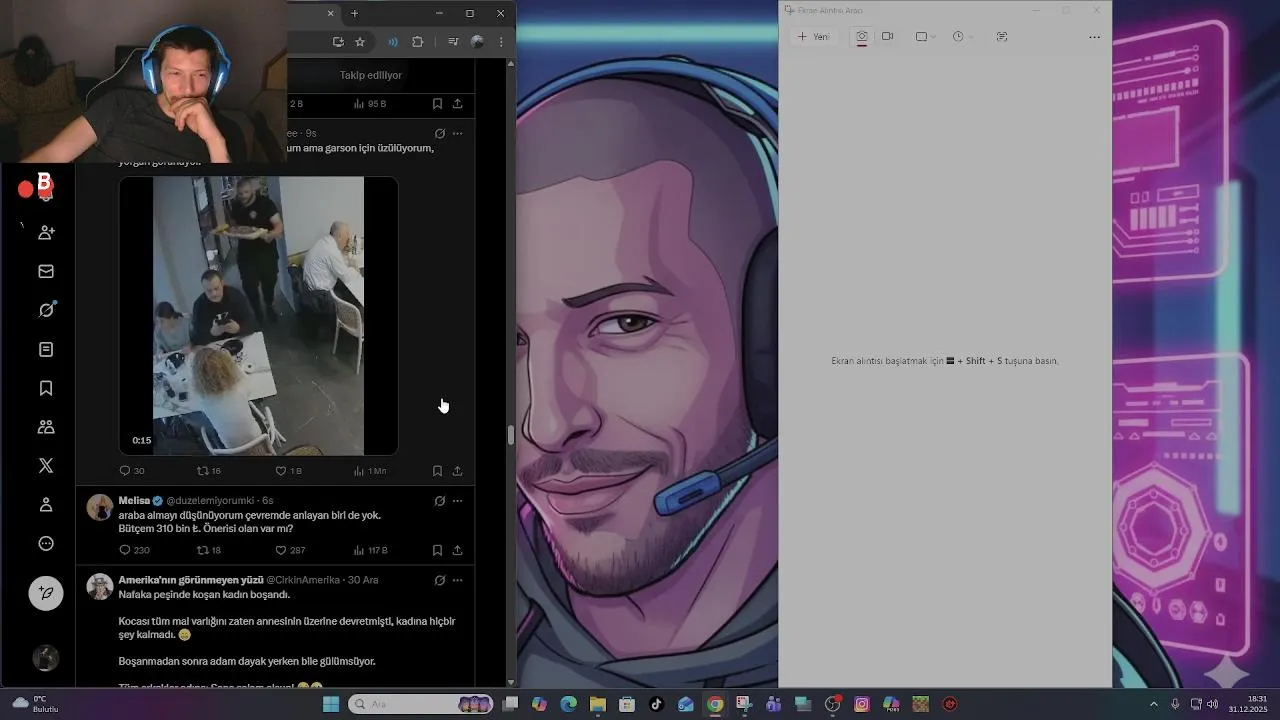The height and width of the screenshot is (720, 1280).
Task: Click Grok explain icon on garson post
Action: click(439, 133)
